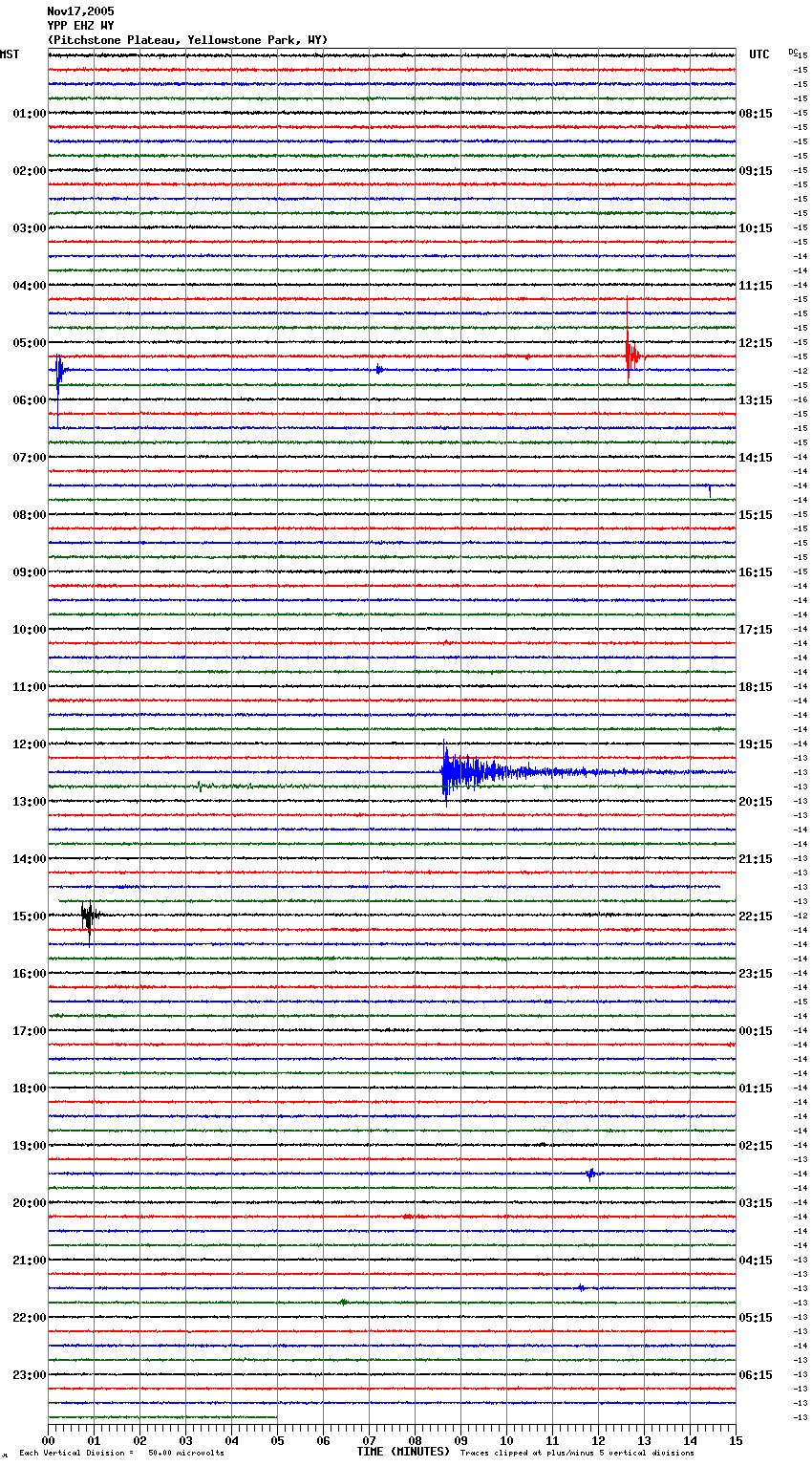Select the 18:00 MST time label
This screenshot has height=1466, width=812.
pos(30,1089)
